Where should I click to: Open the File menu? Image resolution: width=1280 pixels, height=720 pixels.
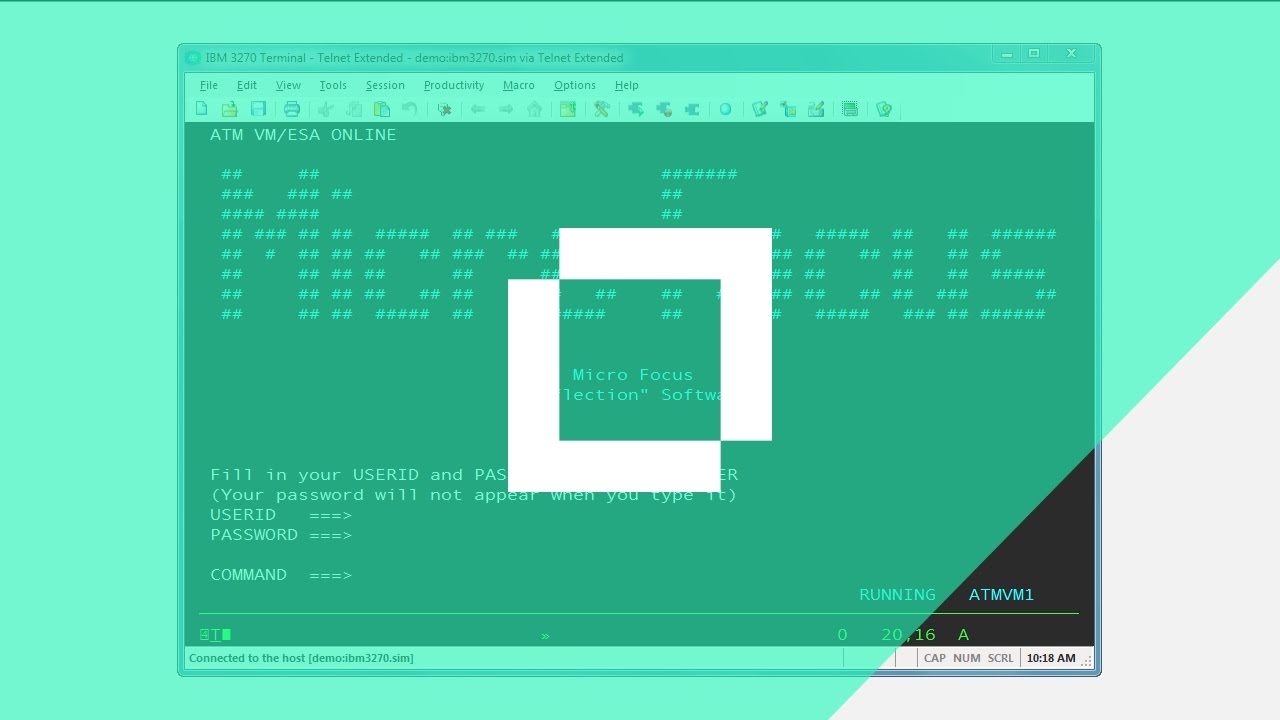click(209, 85)
